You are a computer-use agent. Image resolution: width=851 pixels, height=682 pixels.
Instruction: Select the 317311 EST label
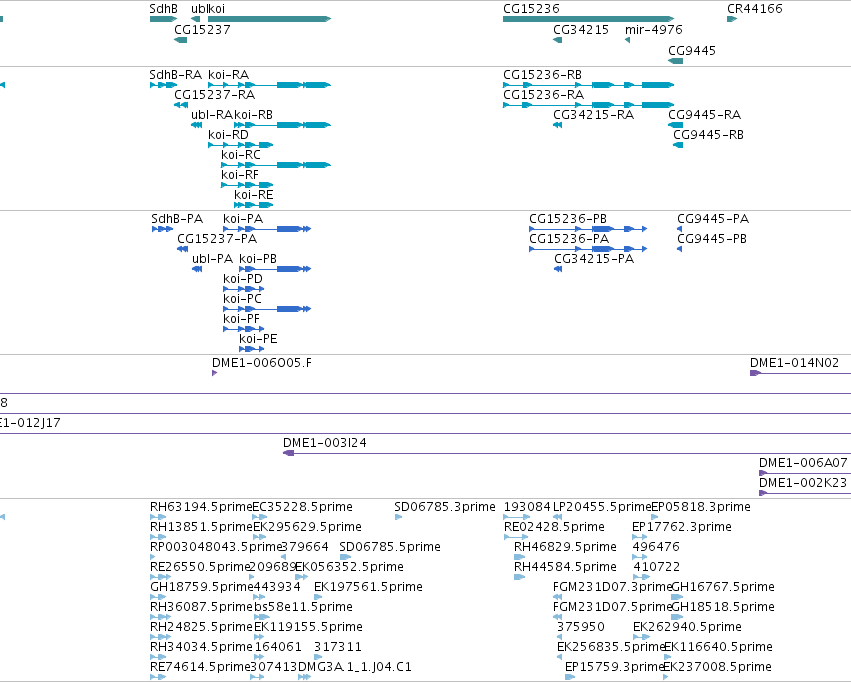pyautogui.click(x=338, y=648)
